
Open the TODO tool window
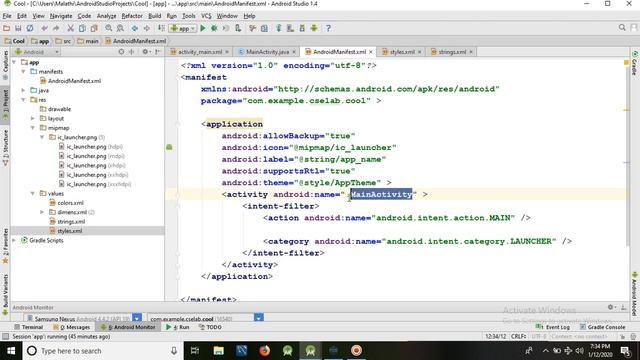click(210, 327)
